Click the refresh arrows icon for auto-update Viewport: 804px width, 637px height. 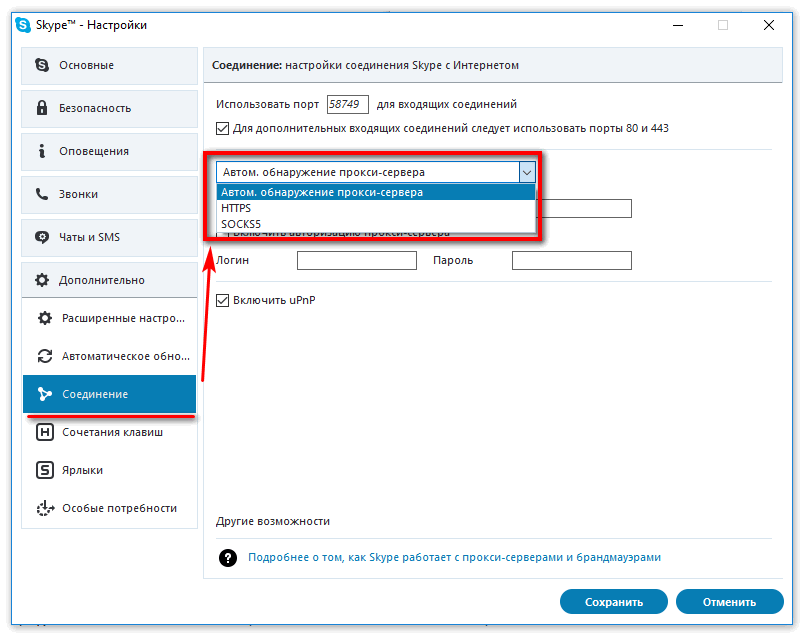[45, 356]
